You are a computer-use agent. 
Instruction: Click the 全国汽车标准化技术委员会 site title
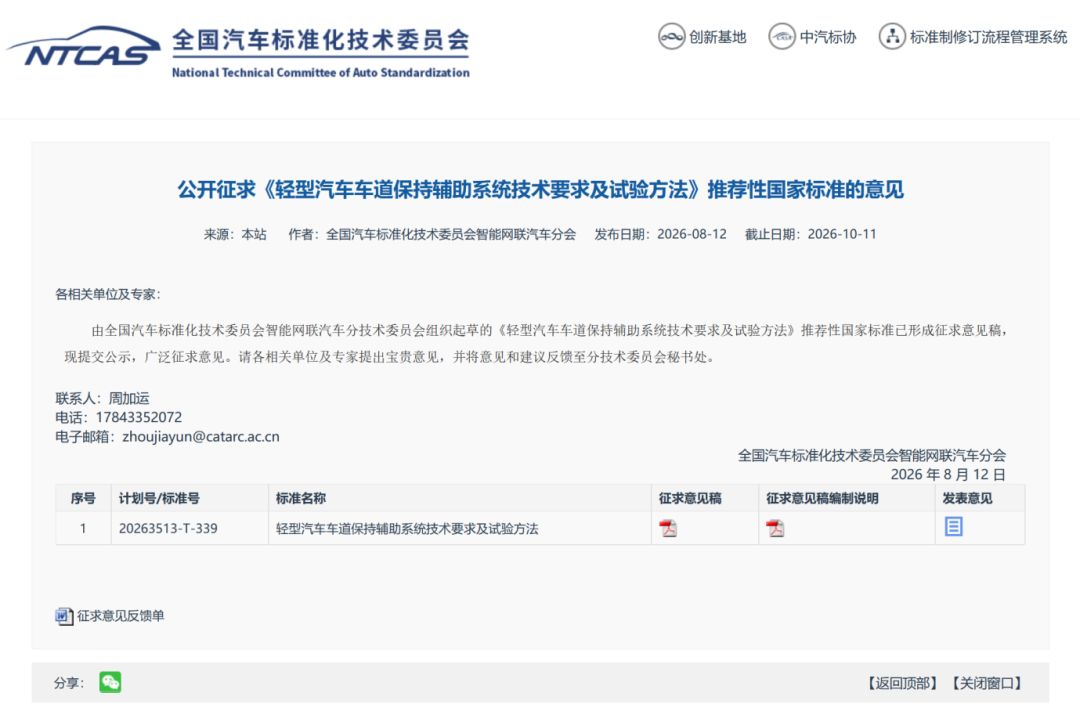[321, 40]
